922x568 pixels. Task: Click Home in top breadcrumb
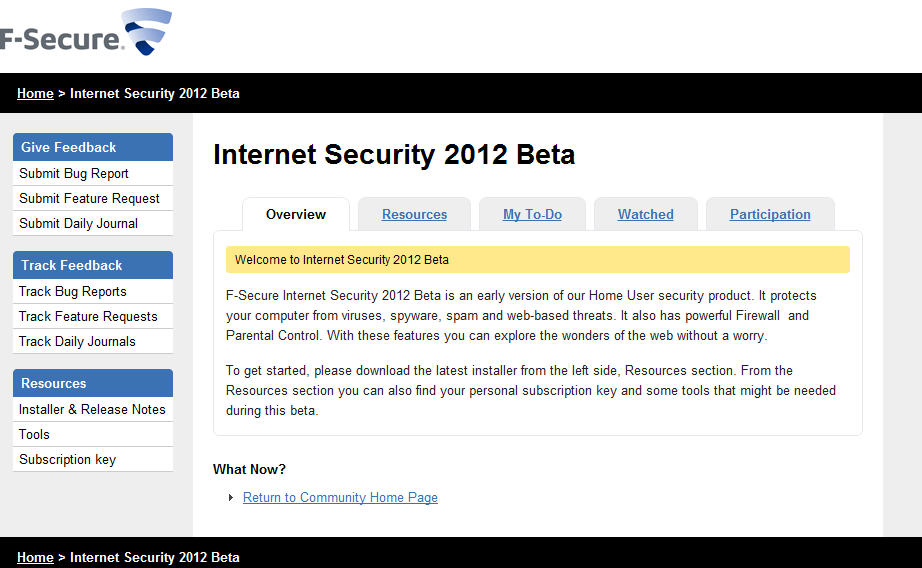click(x=35, y=93)
